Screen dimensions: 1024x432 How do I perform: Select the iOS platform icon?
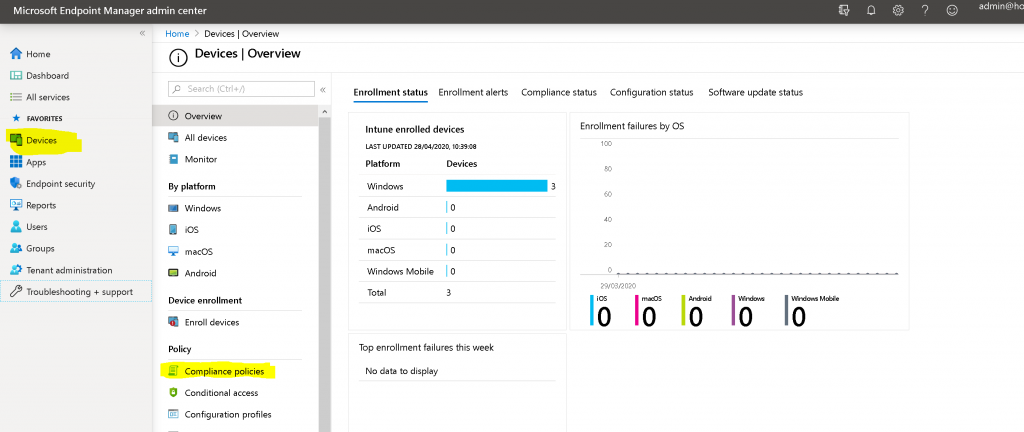173,230
